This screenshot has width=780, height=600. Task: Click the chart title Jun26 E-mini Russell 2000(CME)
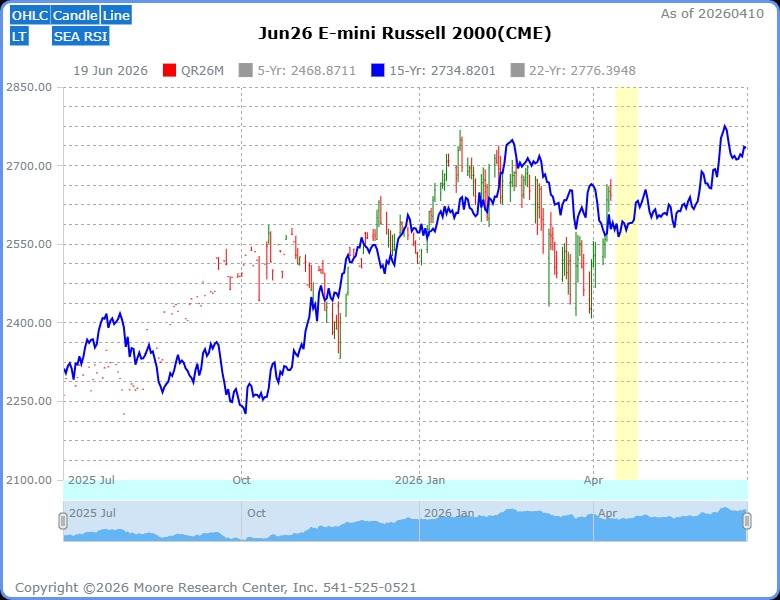click(405, 33)
